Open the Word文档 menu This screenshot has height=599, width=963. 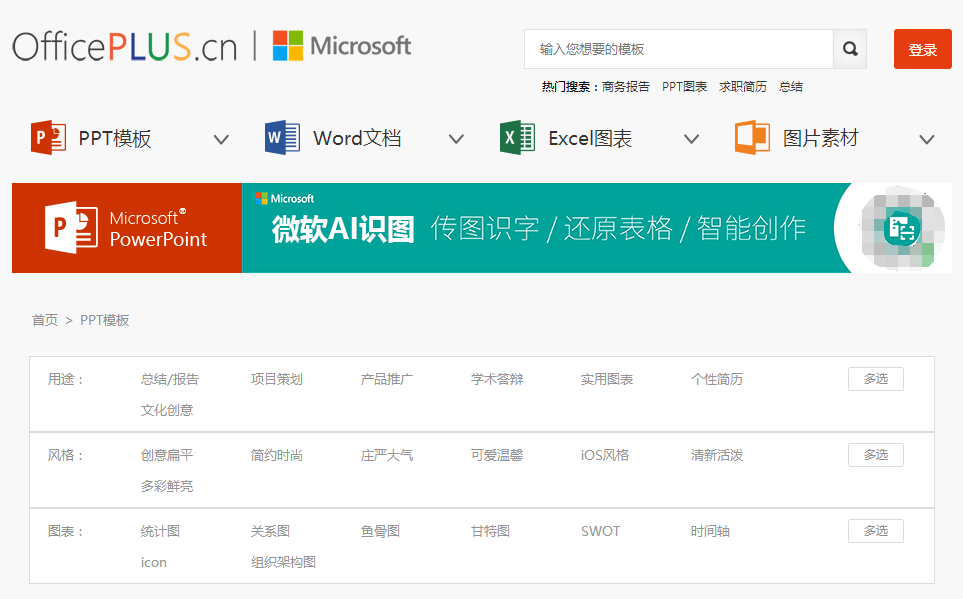click(357, 139)
